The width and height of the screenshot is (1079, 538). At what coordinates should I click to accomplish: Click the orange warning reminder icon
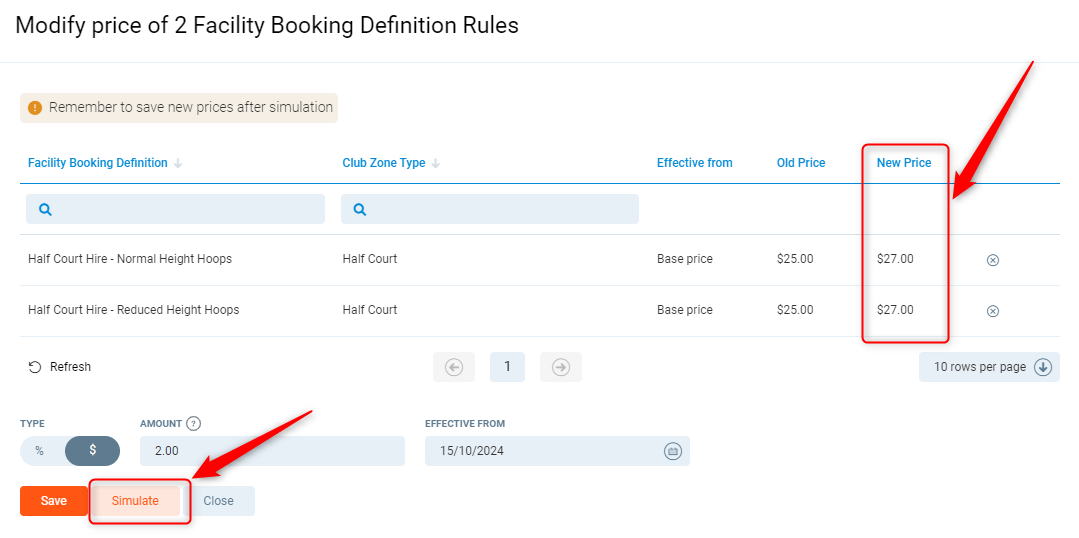35,108
